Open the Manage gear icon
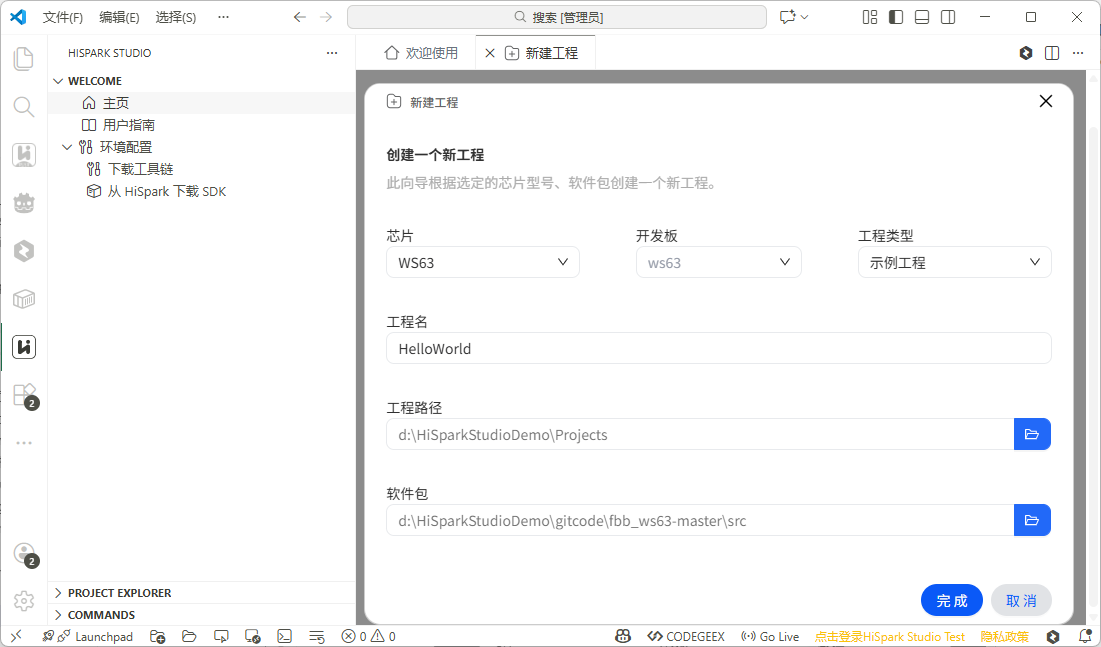Screen dimensions: 1101x647 pos(24,601)
